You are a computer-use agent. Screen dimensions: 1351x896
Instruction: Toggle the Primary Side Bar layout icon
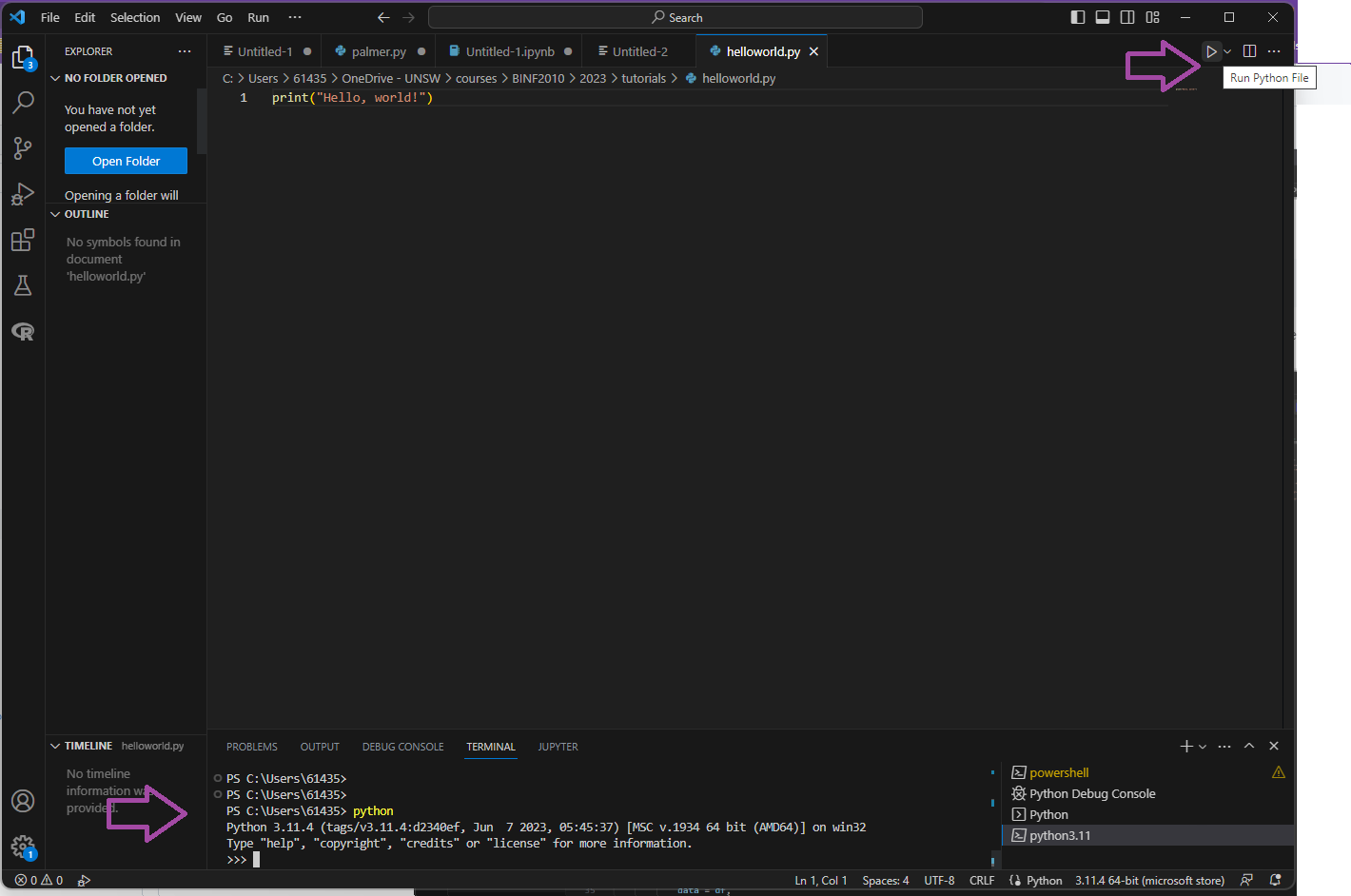1078,17
